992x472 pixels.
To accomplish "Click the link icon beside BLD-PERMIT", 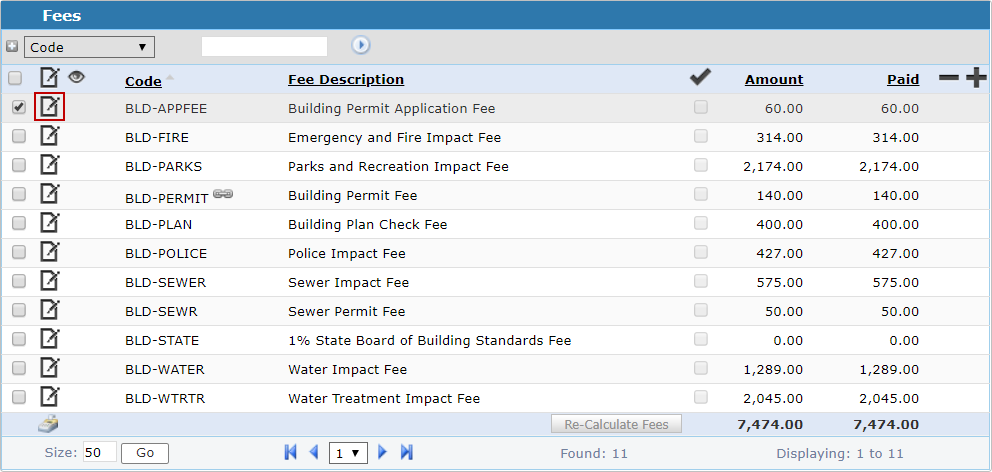I will coord(223,195).
